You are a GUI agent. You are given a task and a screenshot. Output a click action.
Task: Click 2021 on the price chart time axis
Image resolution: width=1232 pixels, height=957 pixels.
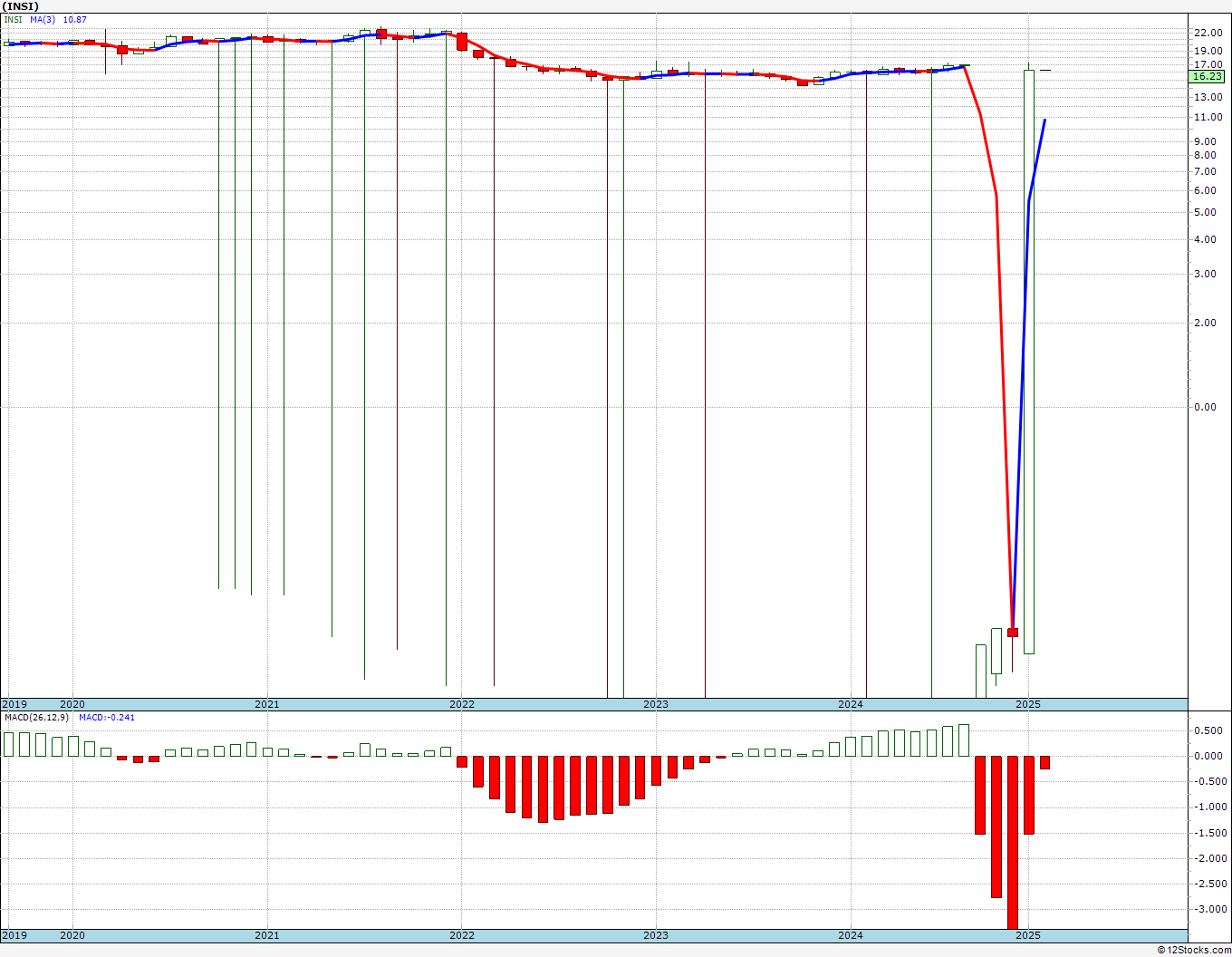pyautogui.click(x=267, y=704)
